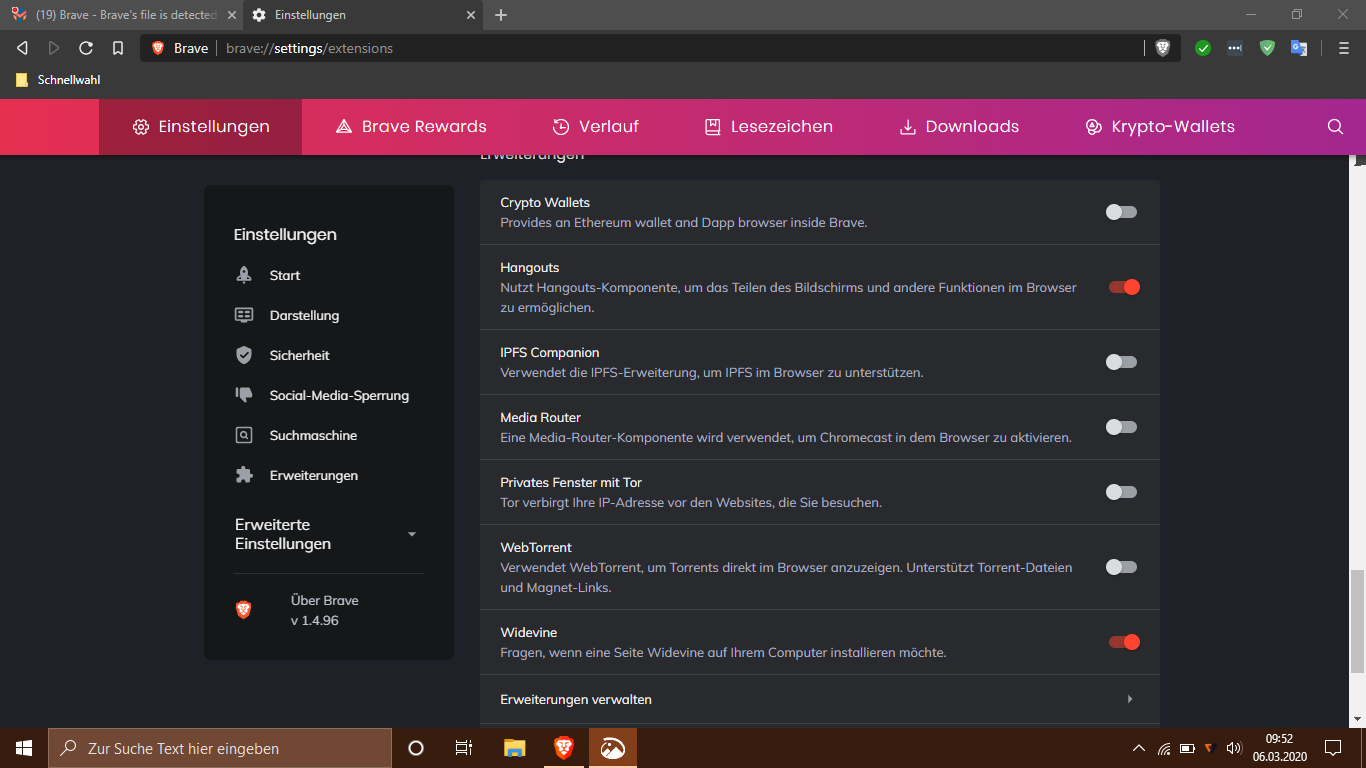This screenshot has width=1366, height=768.
Task: Click the battery icon in system tray
Action: [x=1187, y=748]
